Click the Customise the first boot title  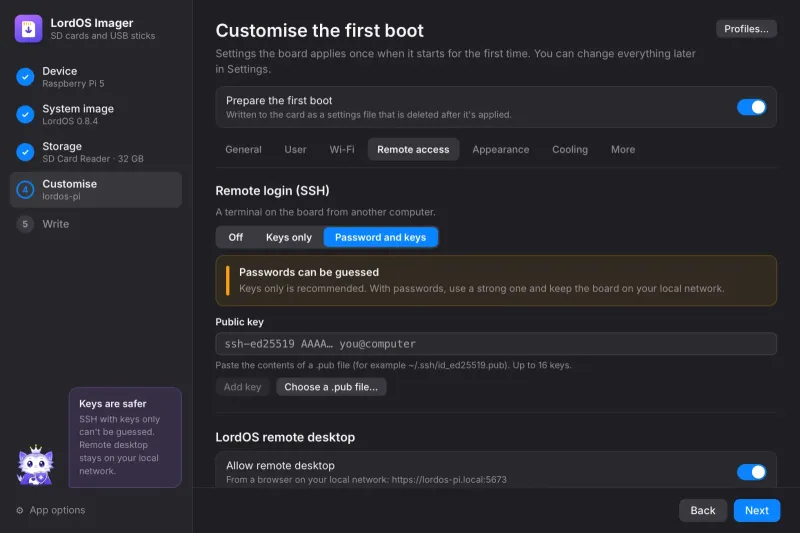click(319, 31)
